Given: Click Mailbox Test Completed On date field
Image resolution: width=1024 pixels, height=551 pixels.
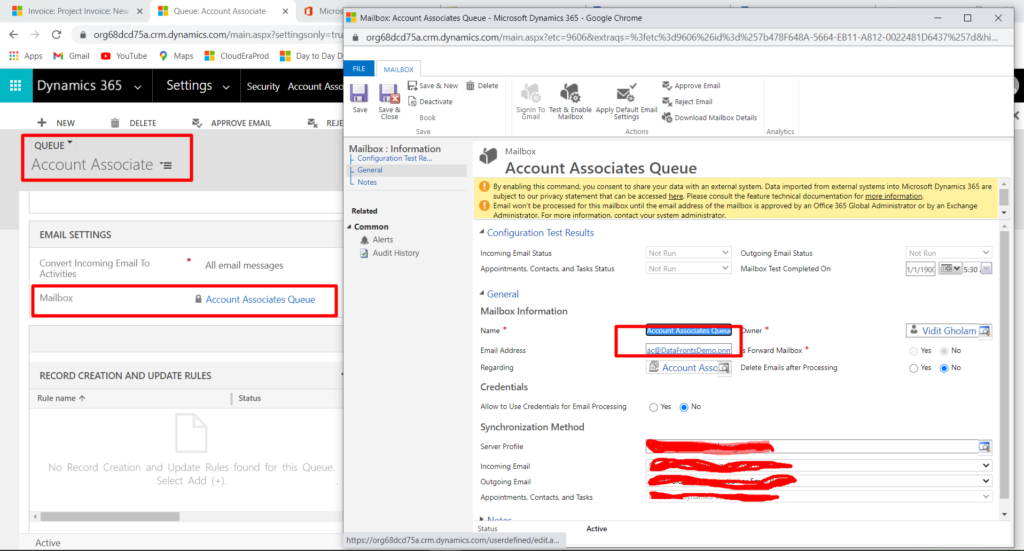Looking at the screenshot, I should coord(920,269).
